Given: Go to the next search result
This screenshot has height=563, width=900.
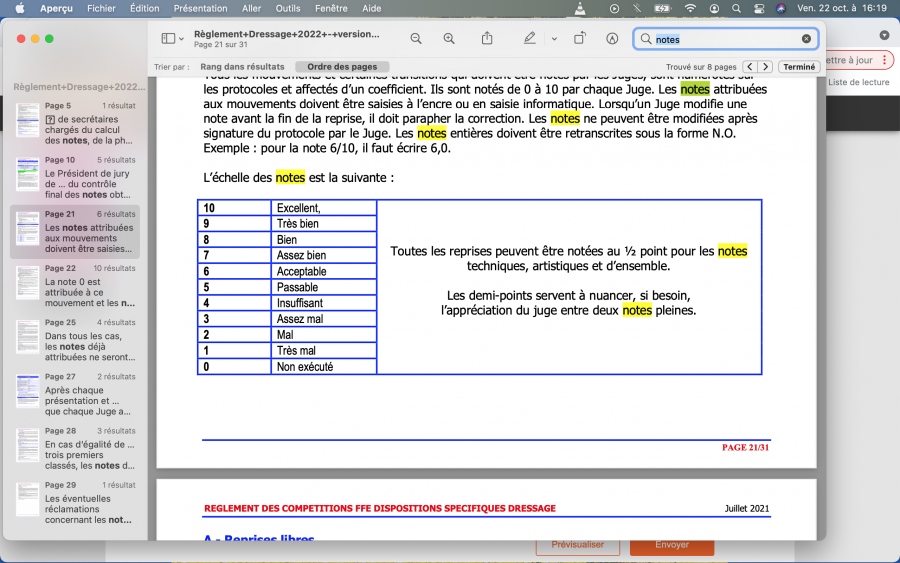Looking at the screenshot, I should 765,67.
